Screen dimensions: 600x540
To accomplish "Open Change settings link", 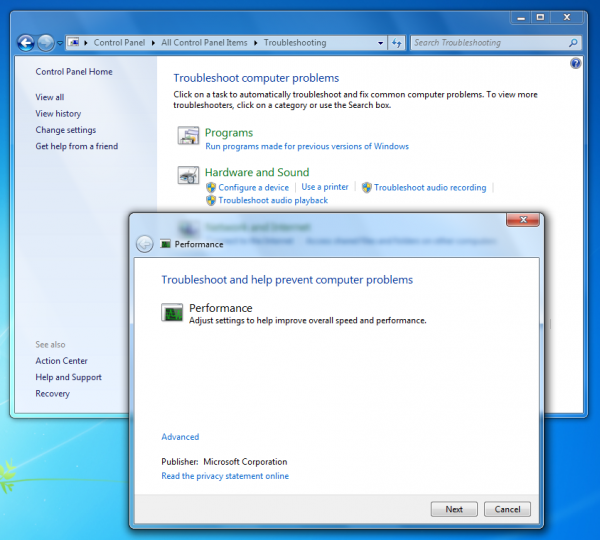I will coord(65,130).
